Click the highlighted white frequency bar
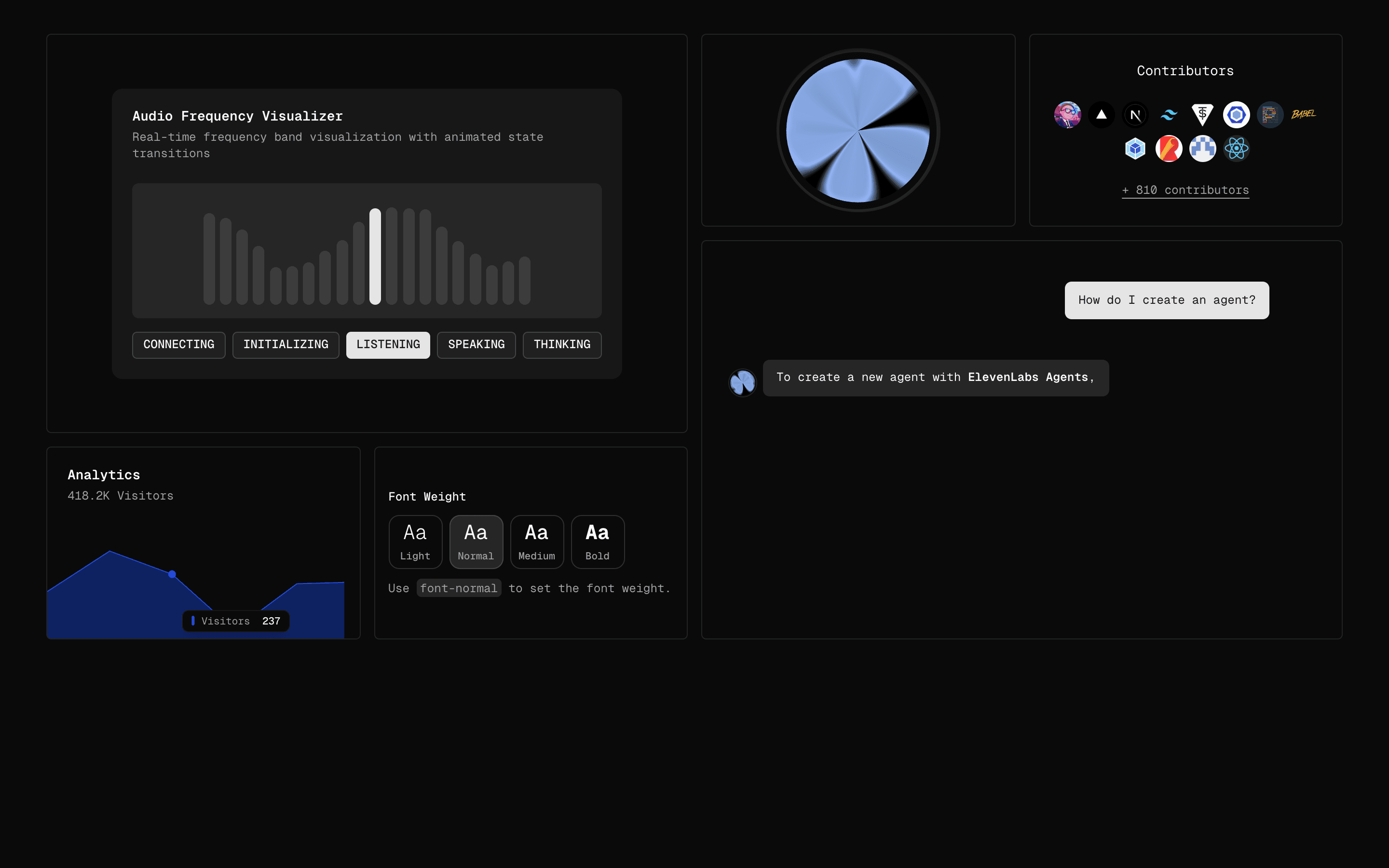 [375, 256]
